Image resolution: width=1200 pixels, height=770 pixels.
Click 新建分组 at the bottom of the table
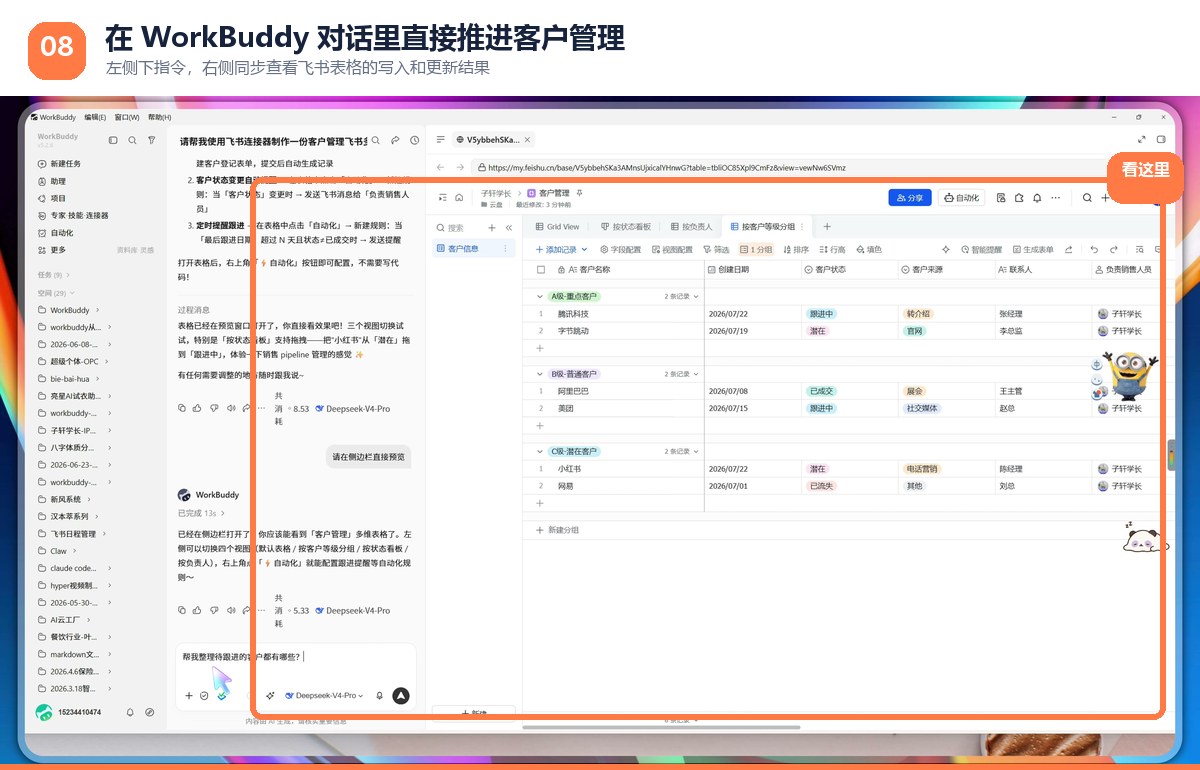(x=557, y=530)
